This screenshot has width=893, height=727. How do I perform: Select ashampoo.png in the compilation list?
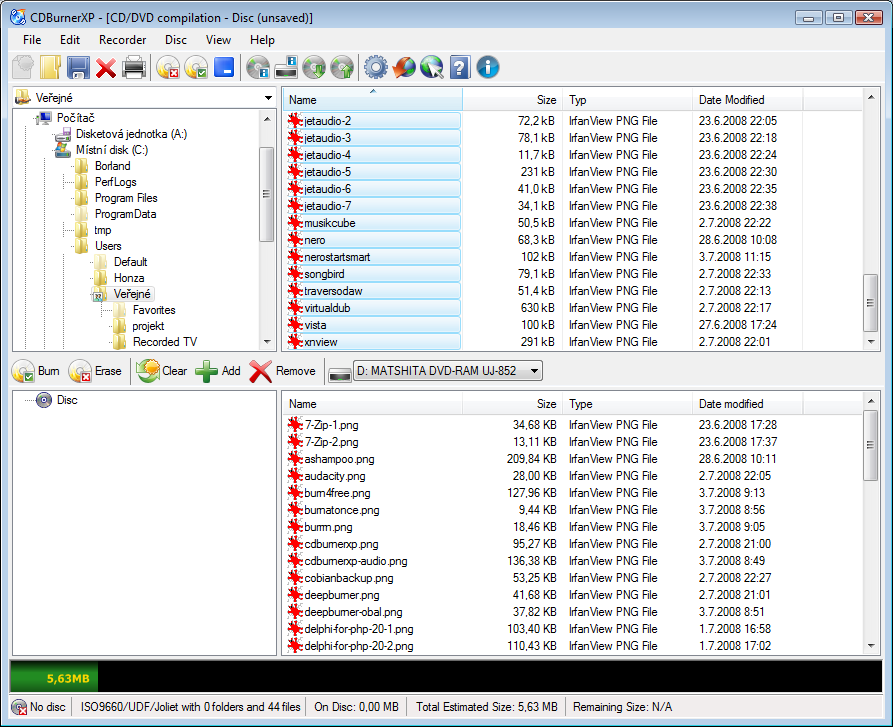339,459
